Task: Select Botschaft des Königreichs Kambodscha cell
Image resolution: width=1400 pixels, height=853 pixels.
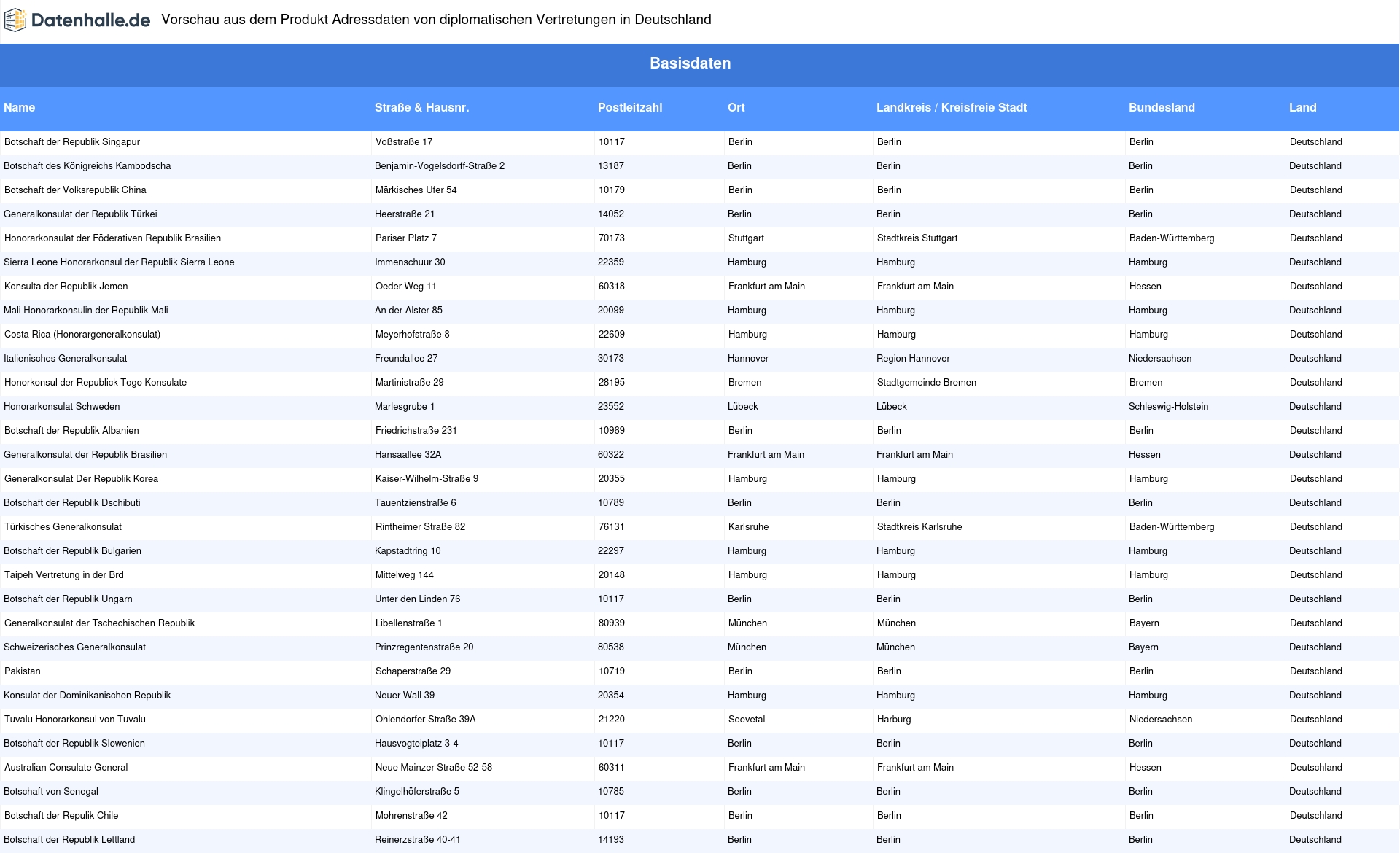Action: click(87, 165)
